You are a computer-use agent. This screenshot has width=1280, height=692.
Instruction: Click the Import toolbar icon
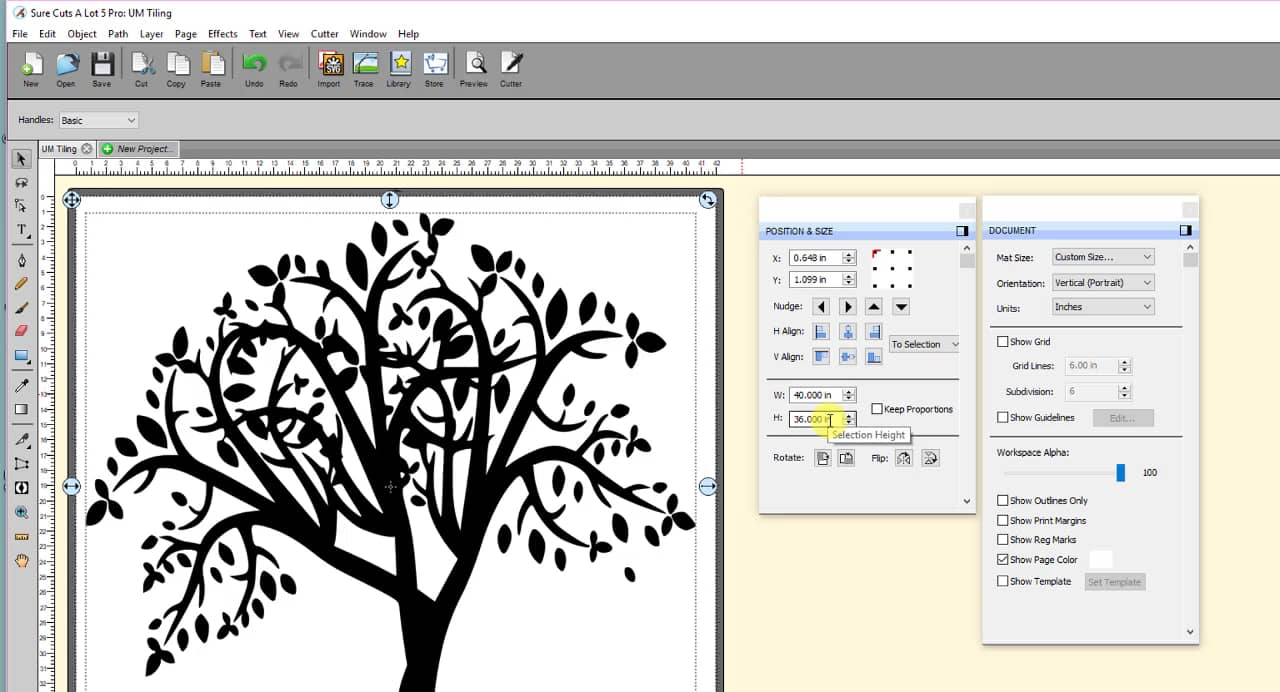tap(329, 68)
